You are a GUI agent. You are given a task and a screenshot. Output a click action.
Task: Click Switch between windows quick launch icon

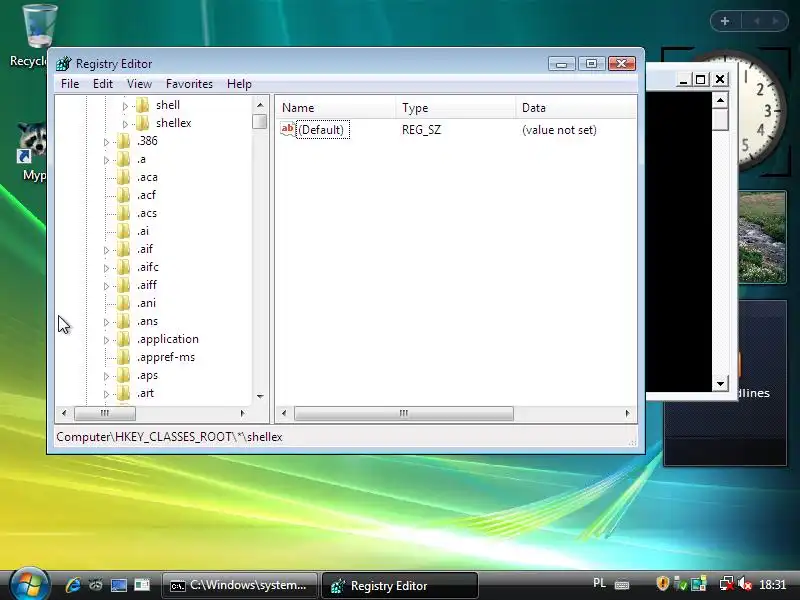point(141,585)
